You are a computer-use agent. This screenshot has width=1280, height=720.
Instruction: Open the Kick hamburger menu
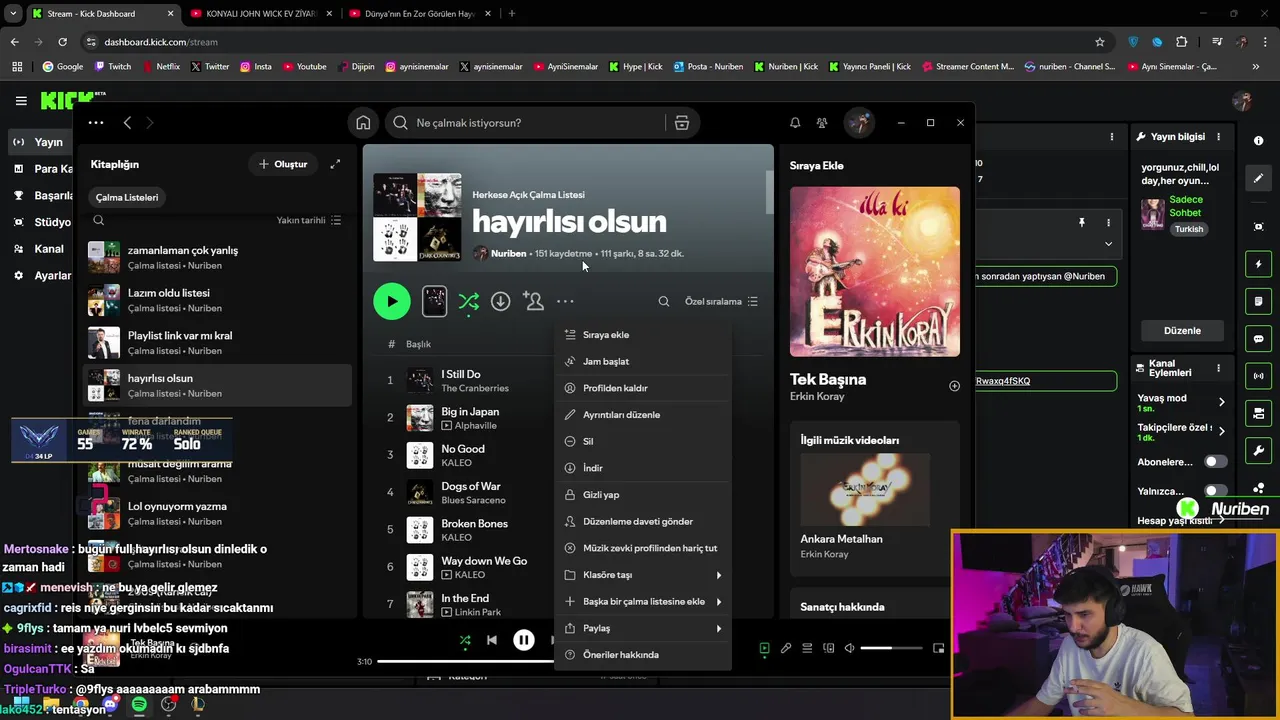click(x=21, y=101)
